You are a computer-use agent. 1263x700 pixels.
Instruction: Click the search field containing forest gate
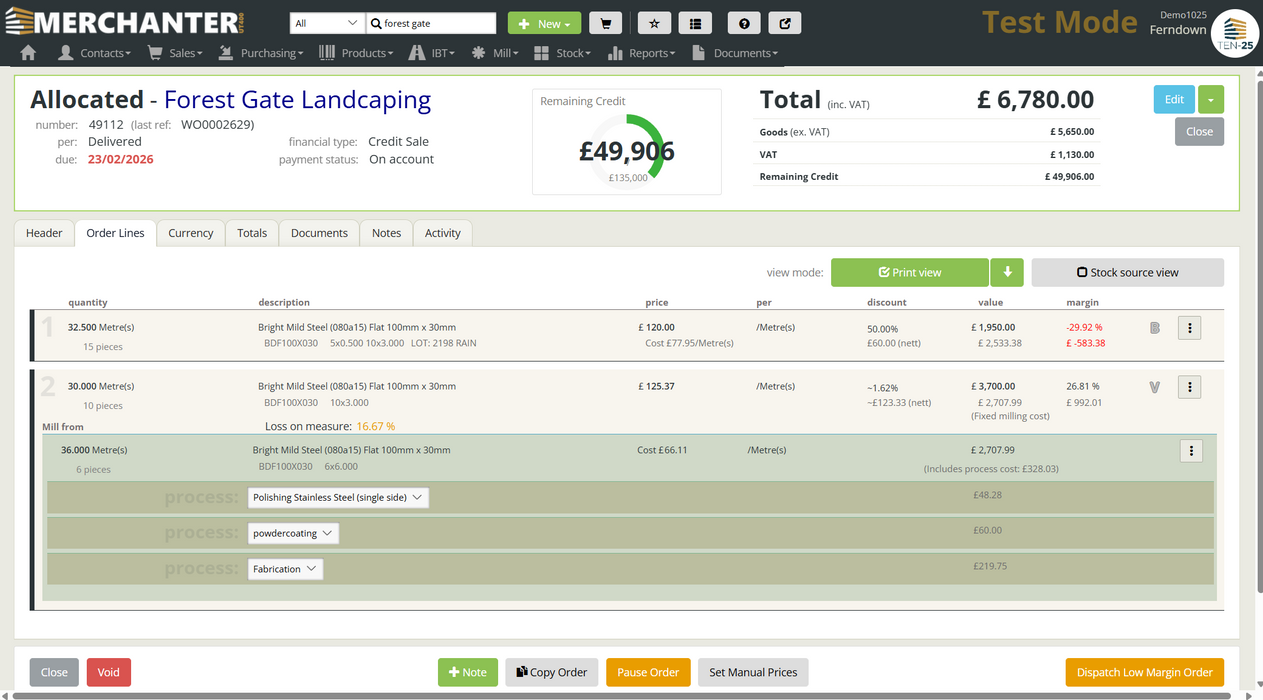click(x=431, y=23)
